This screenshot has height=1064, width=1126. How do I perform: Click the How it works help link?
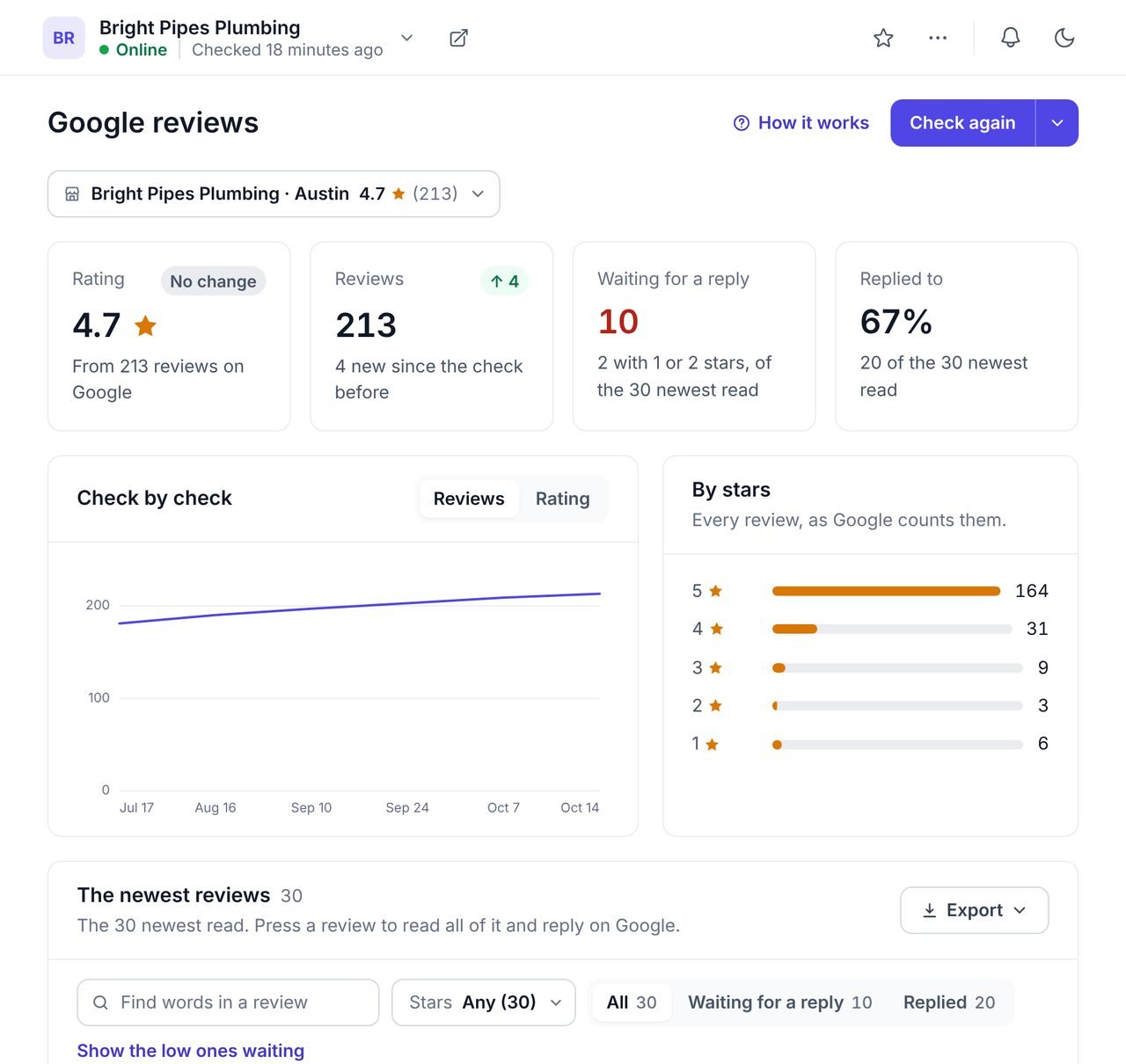coord(801,123)
